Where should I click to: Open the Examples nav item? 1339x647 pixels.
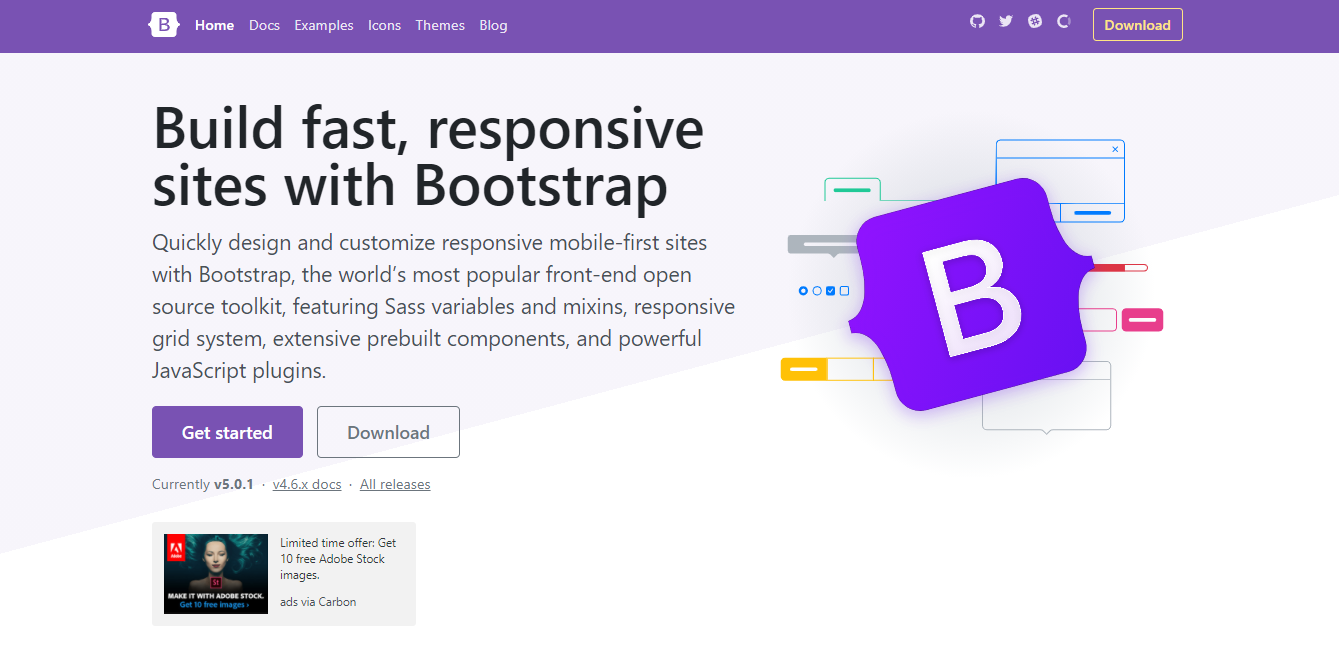click(324, 25)
